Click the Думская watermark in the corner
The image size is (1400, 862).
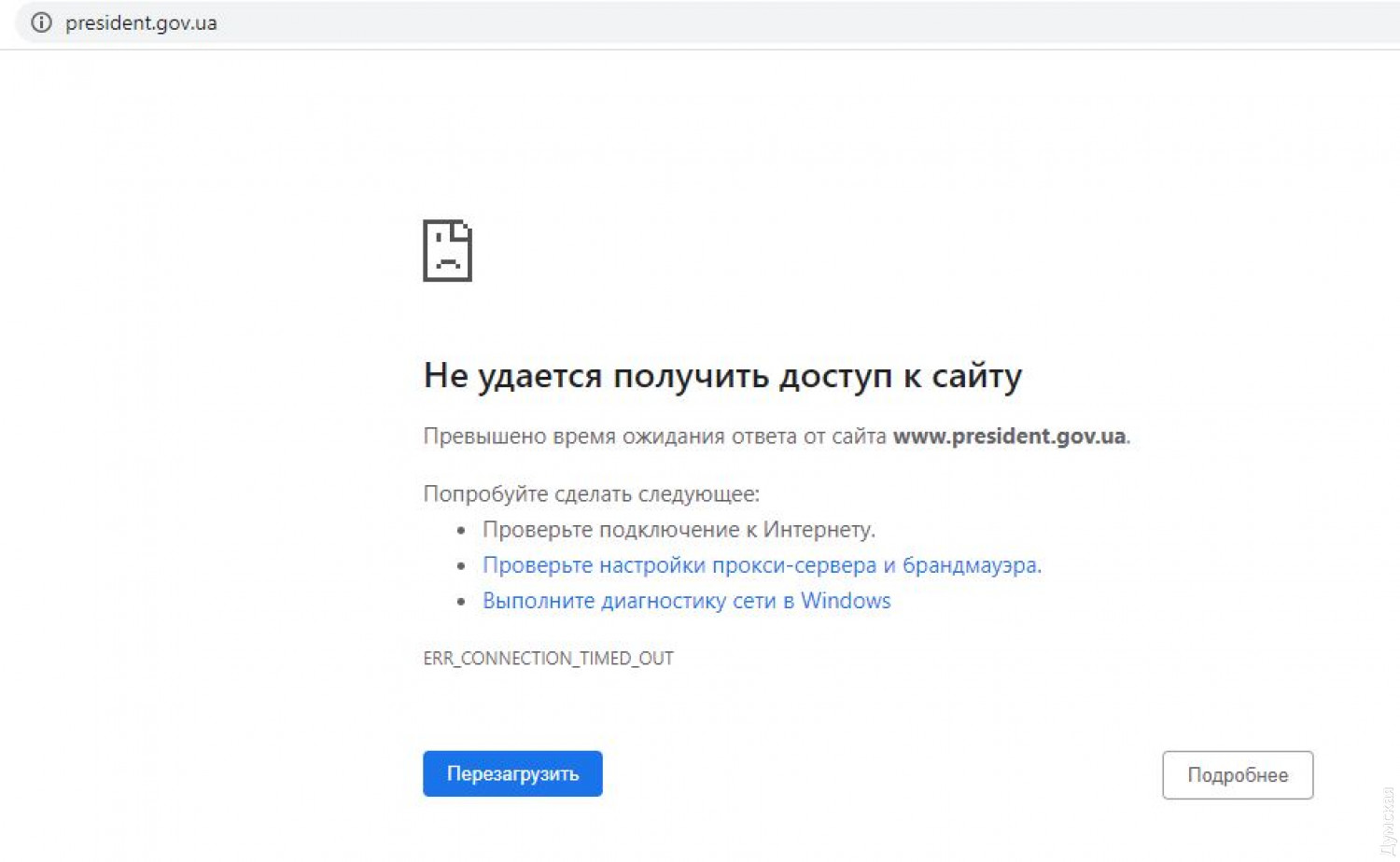pyautogui.click(x=1386, y=821)
